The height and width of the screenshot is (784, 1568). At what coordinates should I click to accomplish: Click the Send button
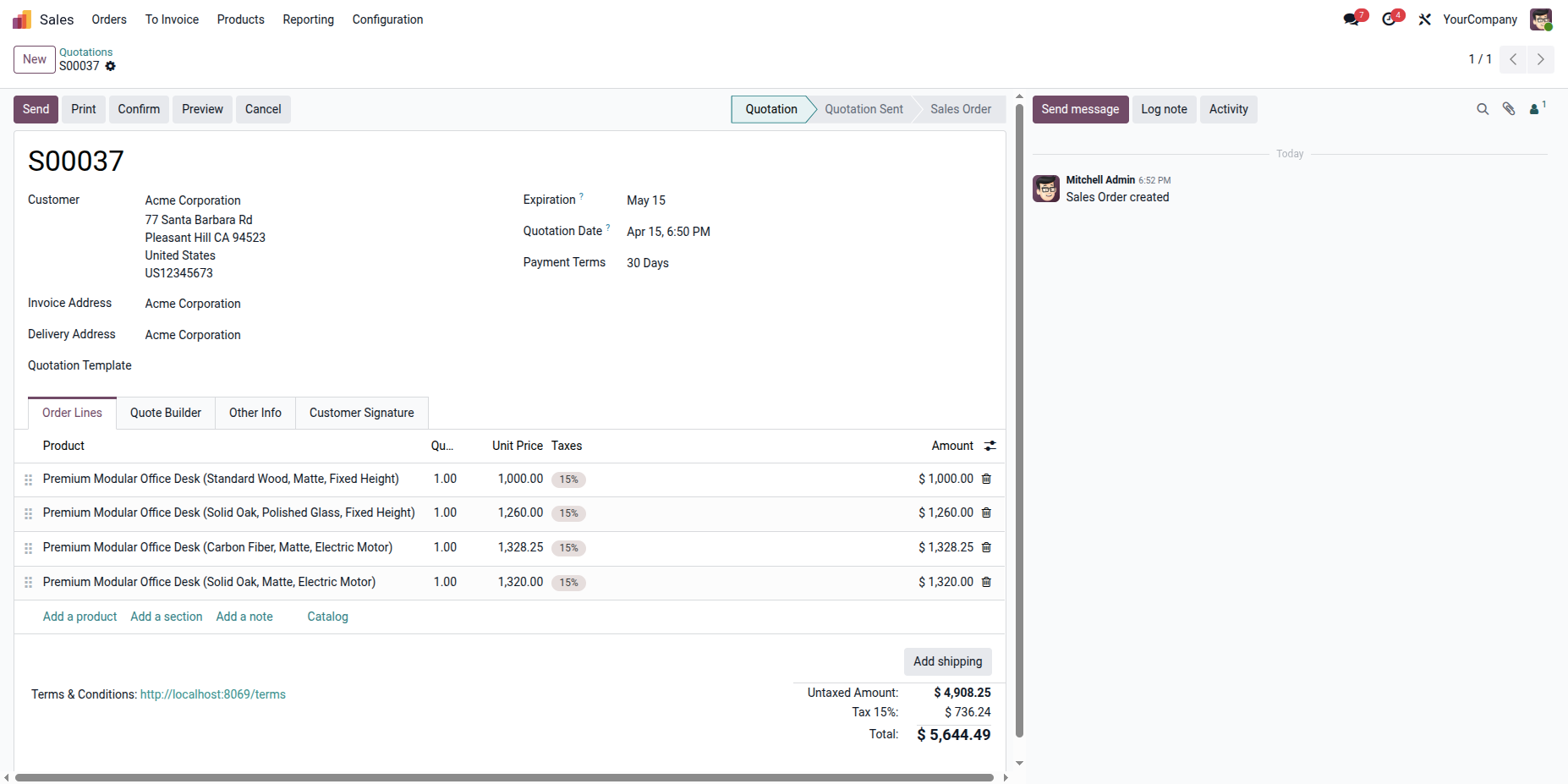(x=36, y=109)
